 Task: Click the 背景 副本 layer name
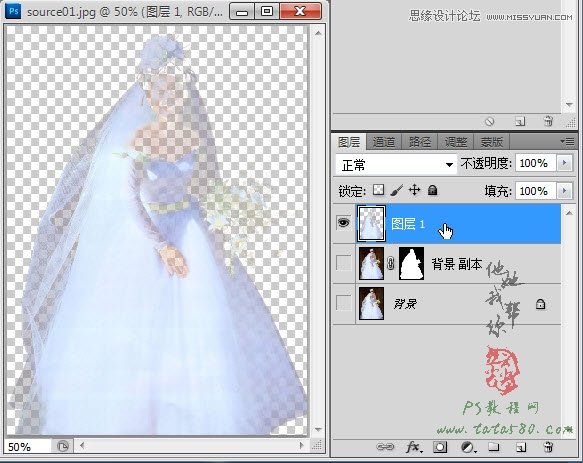click(457, 264)
